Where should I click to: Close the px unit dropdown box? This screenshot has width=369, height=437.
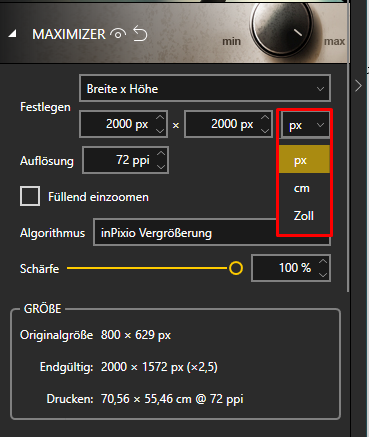pyautogui.click(x=305, y=125)
